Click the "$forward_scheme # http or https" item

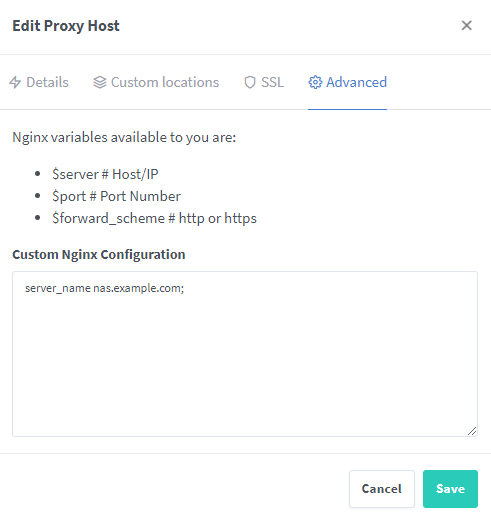coord(154,218)
